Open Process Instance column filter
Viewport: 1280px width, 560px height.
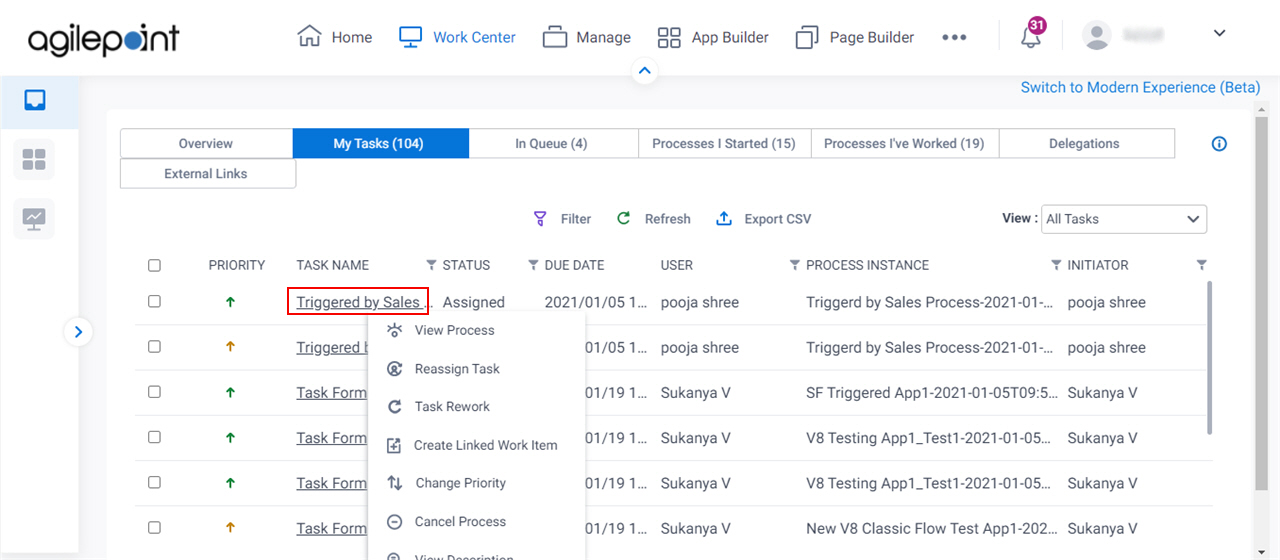coord(1056,265)
